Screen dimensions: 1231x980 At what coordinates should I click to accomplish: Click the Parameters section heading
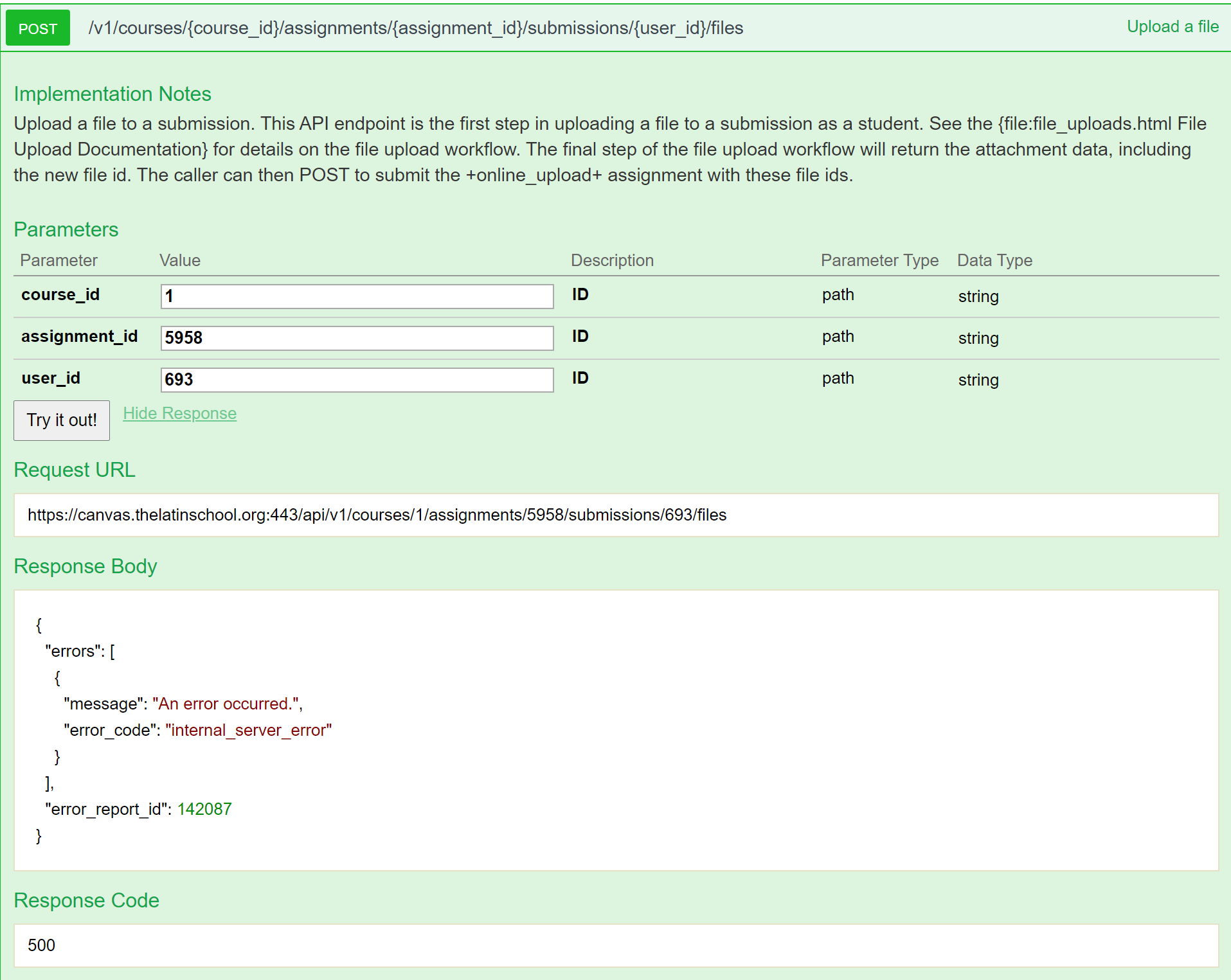[66, 229]
